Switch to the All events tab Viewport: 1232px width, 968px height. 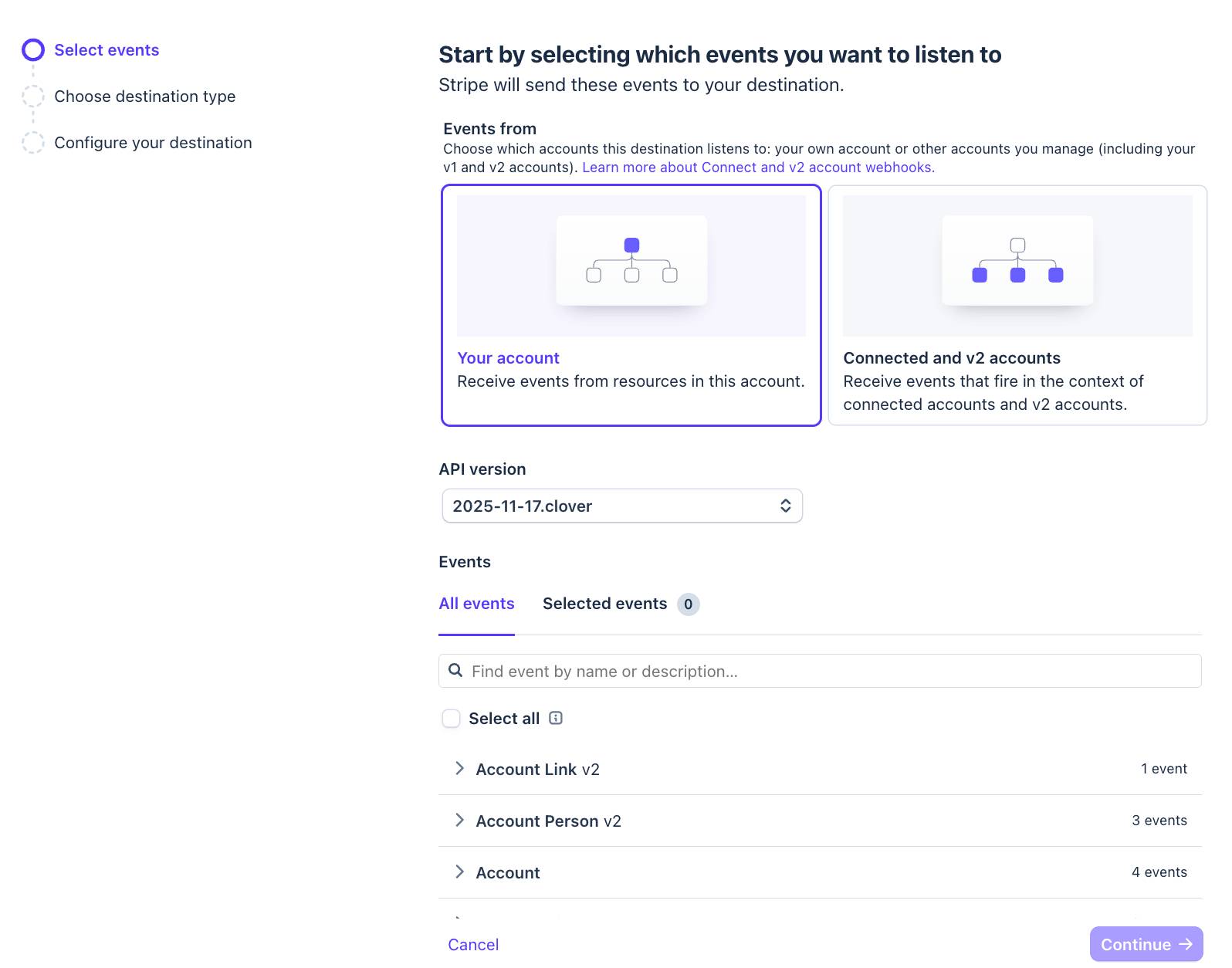click(x=476, y=604)
